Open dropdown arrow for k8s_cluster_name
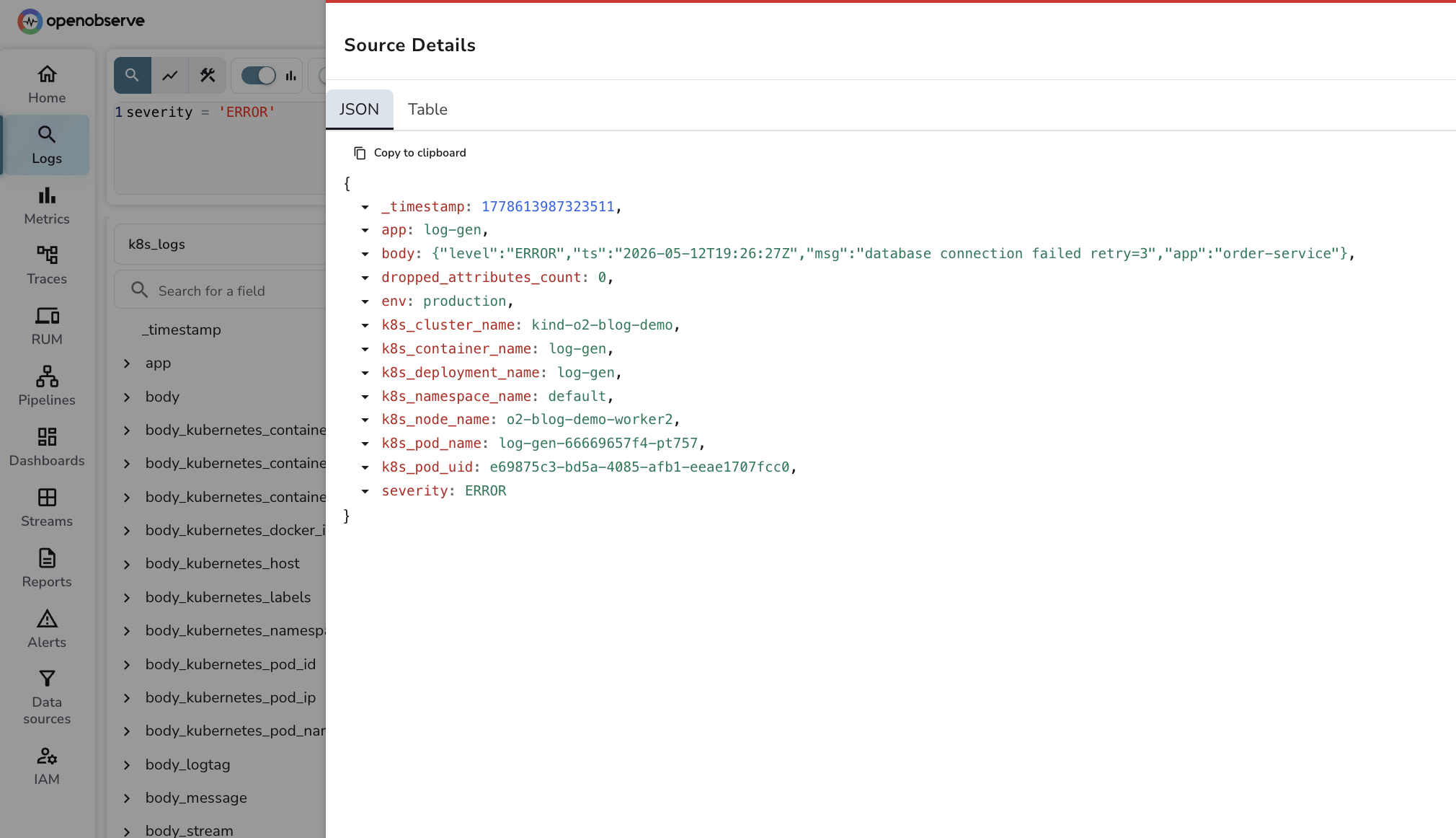Viewport: 1456px width, 838px height. pyautogui.click(x=365, y=325)
